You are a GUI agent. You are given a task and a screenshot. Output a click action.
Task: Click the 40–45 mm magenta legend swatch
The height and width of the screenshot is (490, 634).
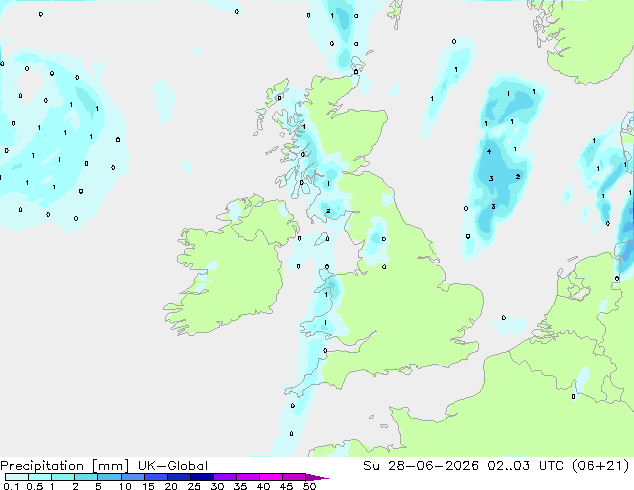tap(271, 477)
